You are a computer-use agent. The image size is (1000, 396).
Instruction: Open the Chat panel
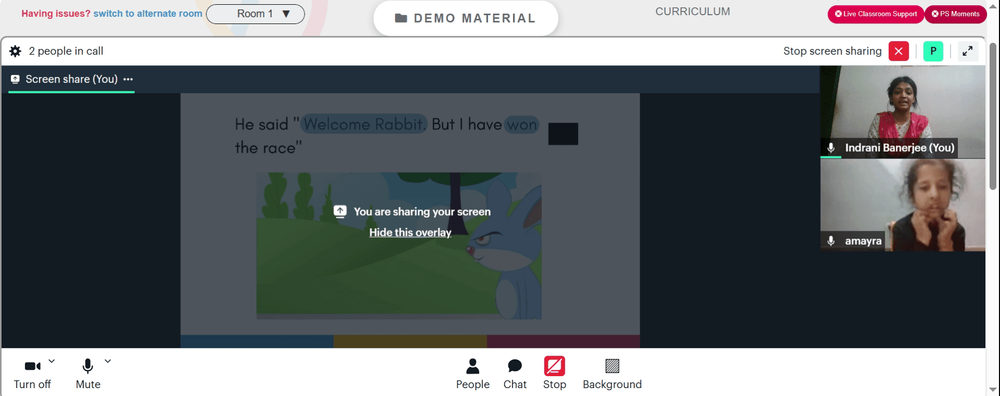515,374
